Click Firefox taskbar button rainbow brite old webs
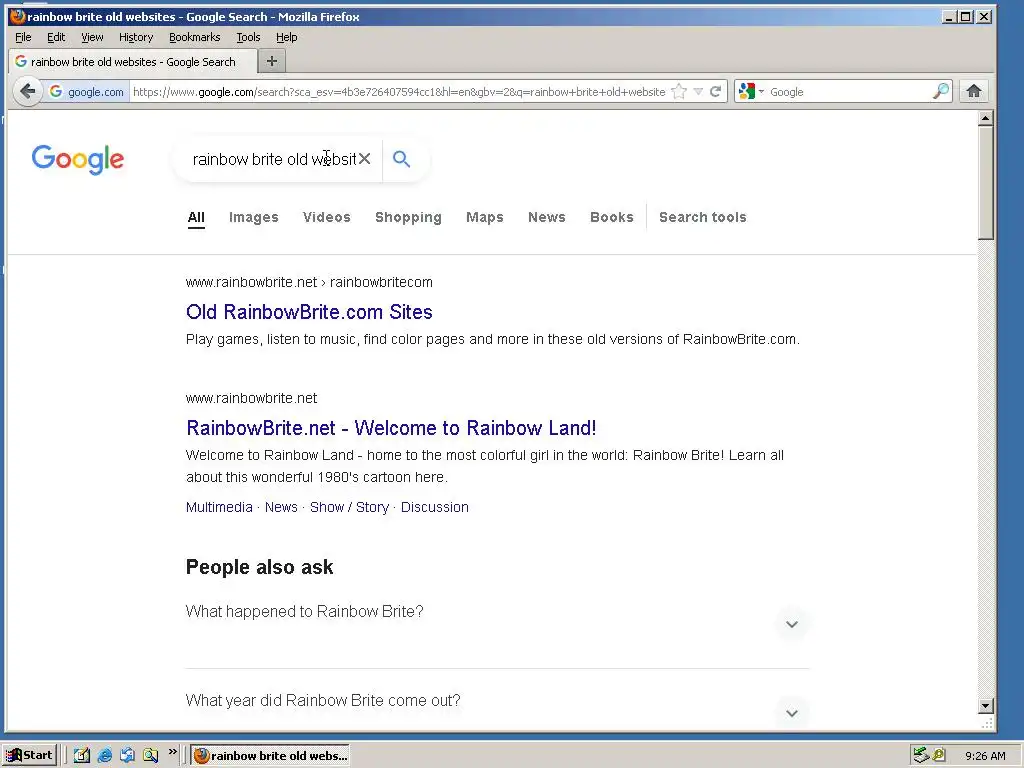 tap(270, 756)
